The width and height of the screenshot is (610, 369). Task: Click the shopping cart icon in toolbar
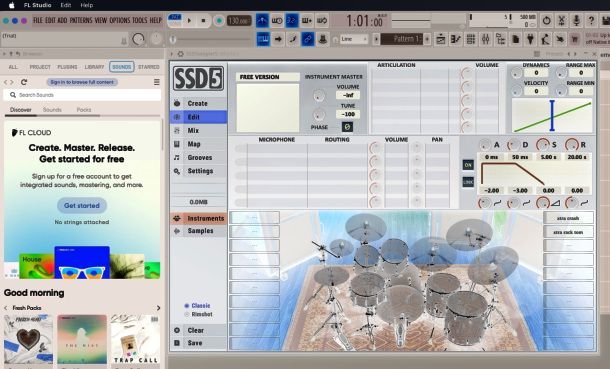coord(574,39)
